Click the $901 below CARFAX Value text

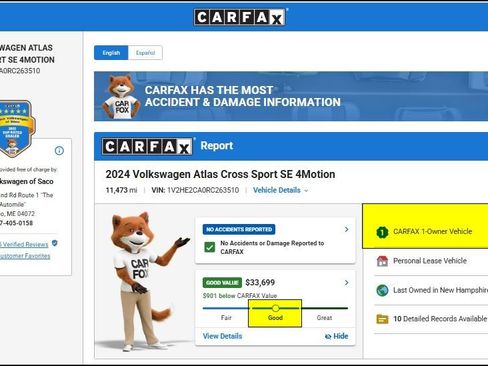pyautogui.click(x=240, y=296)
